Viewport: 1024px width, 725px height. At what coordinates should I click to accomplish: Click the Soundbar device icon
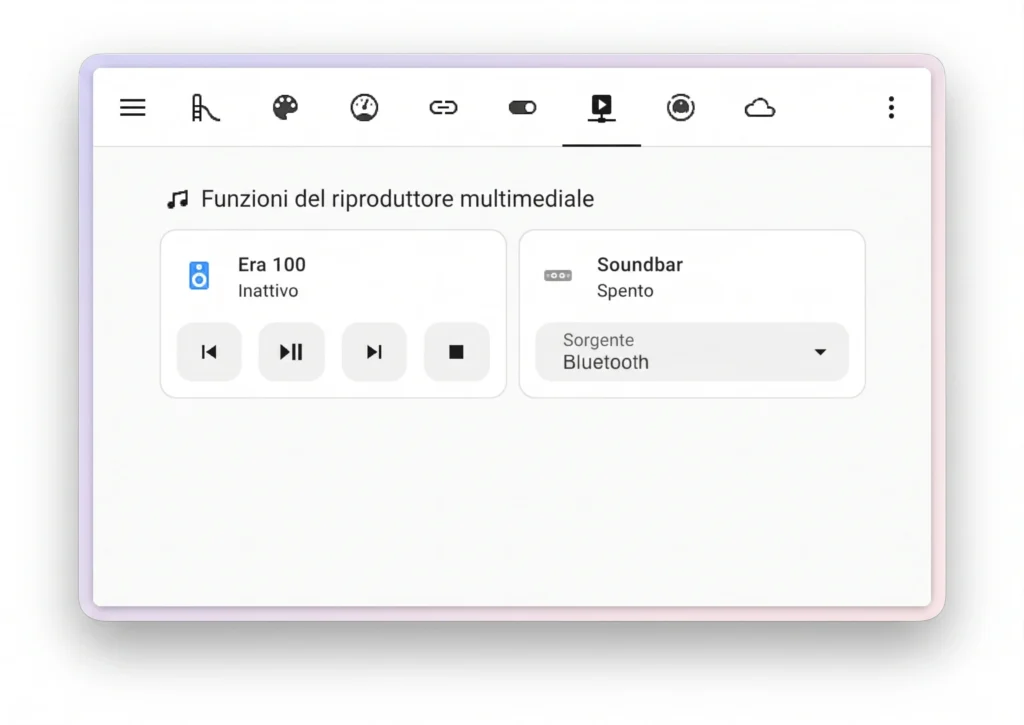(x=558, y=276)
